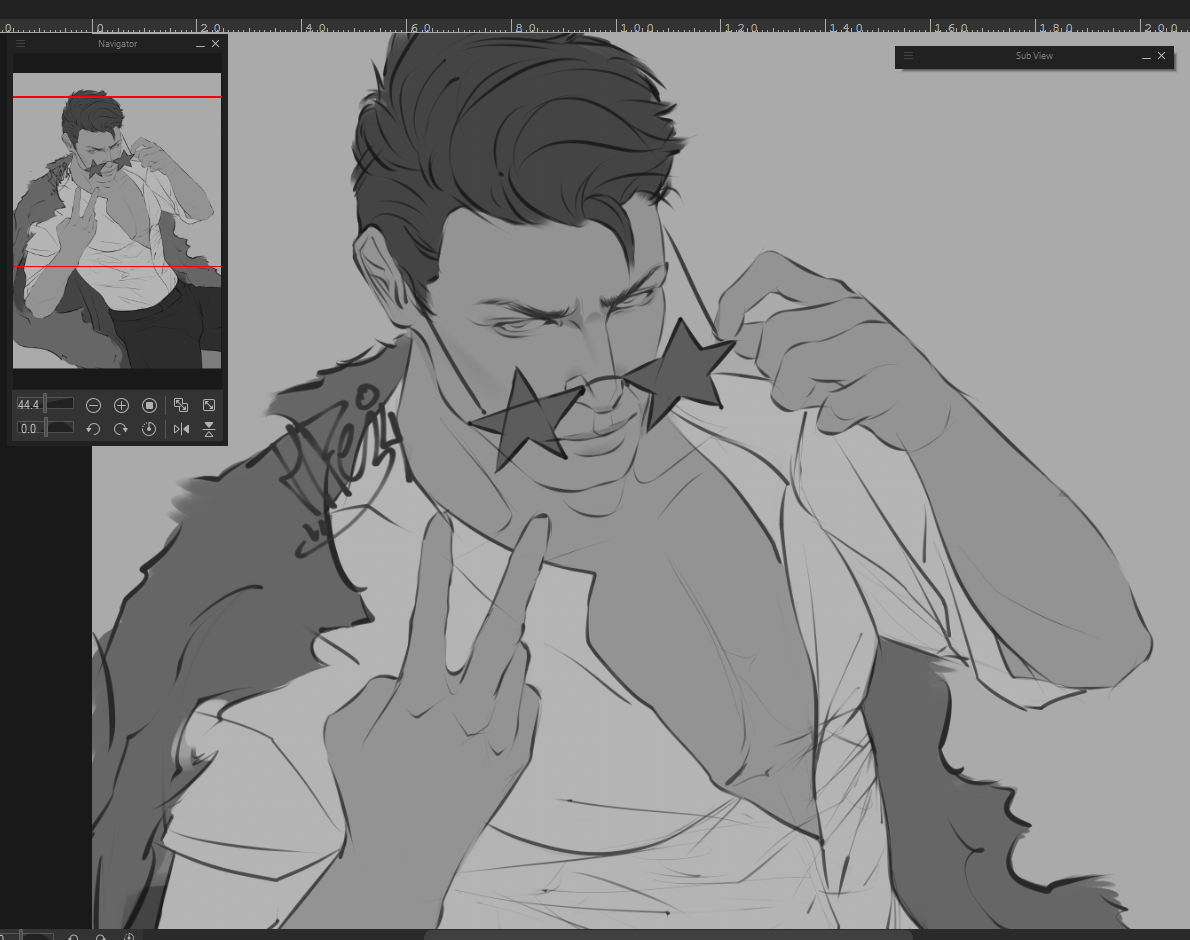Close the Sub View panel
The height and width of the screenshot is (940, 1190).
click(x=1161, y=55)
